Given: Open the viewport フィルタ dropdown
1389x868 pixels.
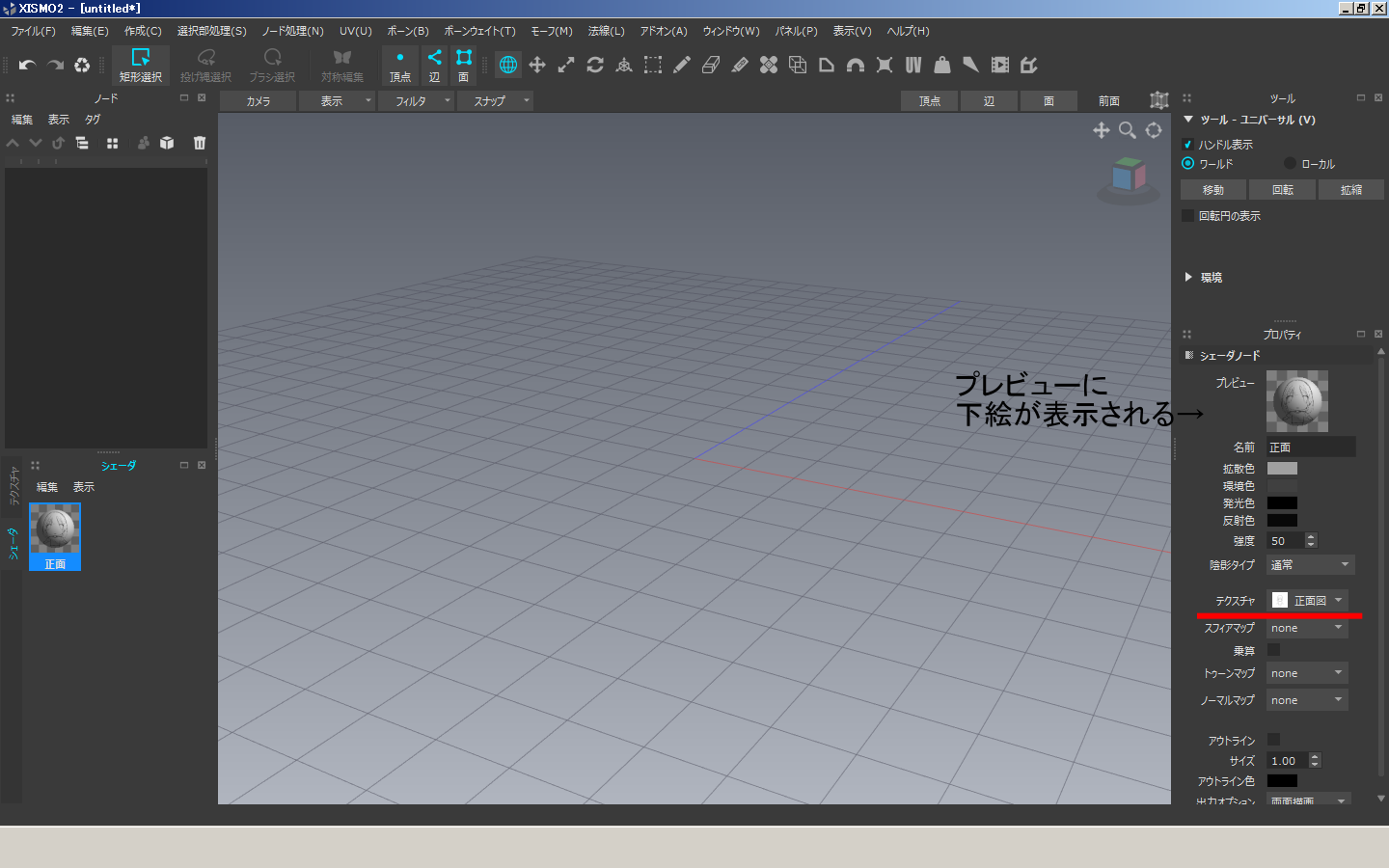Looking at the screenshot, I should [x=416, y=100].
